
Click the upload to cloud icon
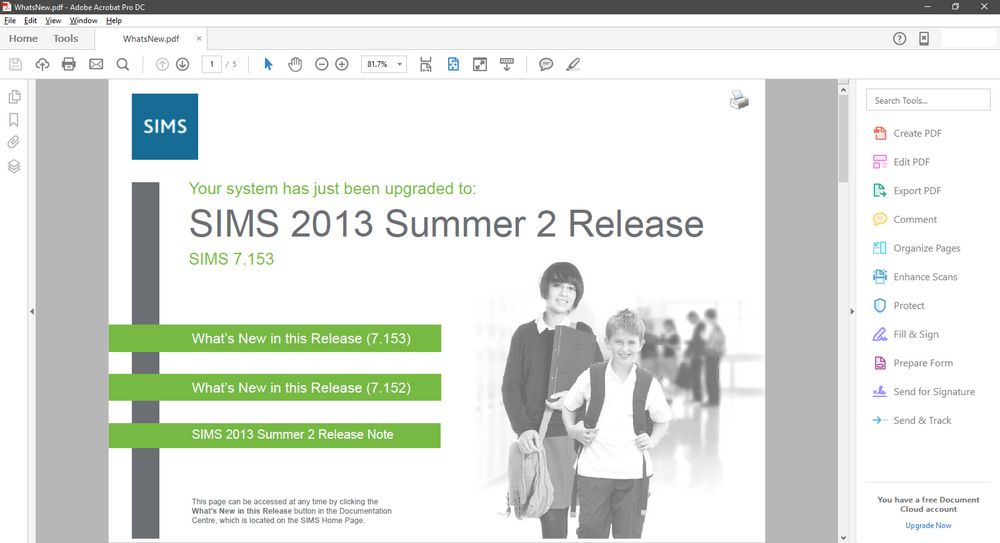click(42, 64)
